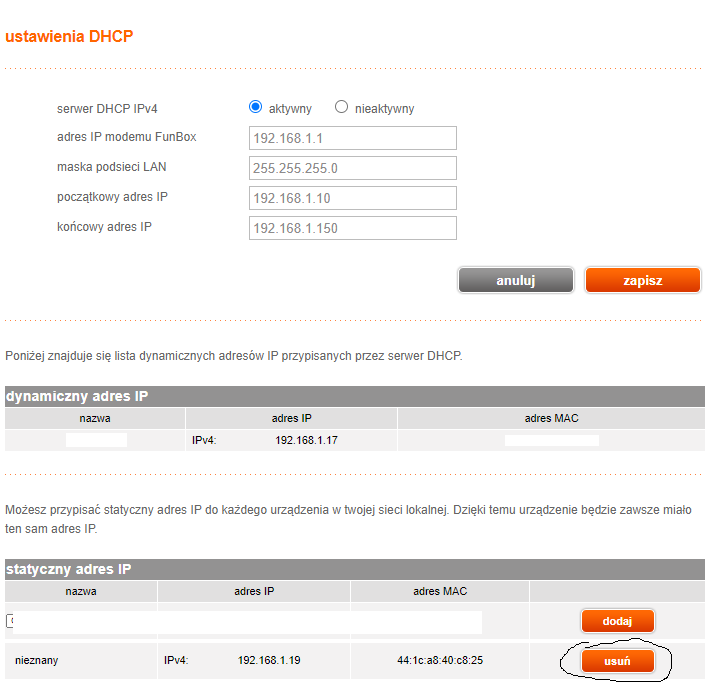Click the static IP address 192.168.1.19

coord(269,661)
